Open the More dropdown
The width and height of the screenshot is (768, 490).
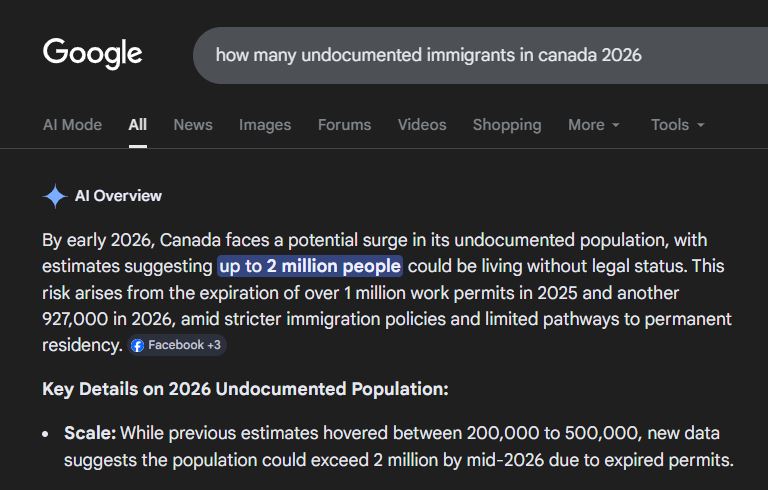pyautogui.click(x=594, y=125)
